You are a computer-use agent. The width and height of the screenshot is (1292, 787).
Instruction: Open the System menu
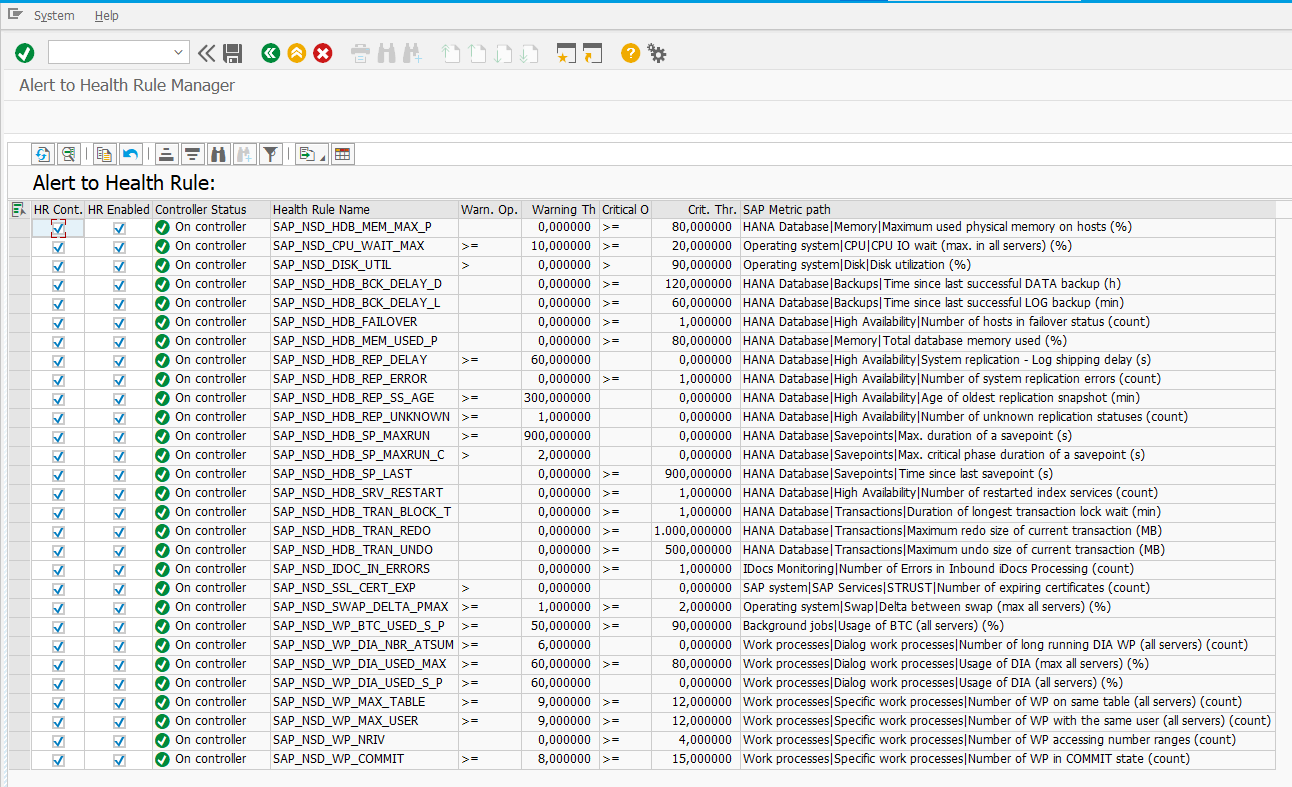point(54,16)
